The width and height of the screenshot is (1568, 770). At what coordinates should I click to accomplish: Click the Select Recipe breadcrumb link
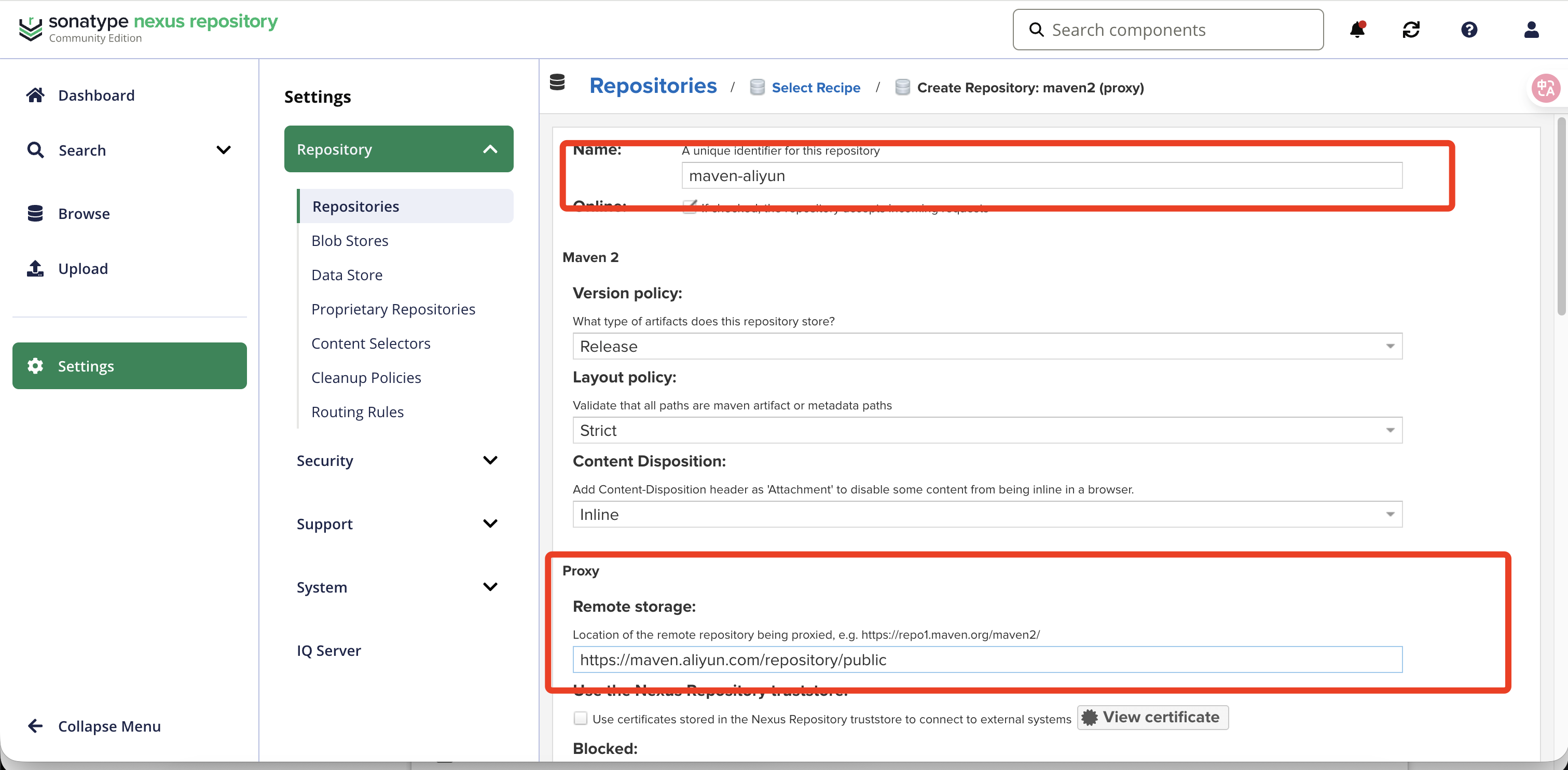pyautogui.click(x=815, y=88)
